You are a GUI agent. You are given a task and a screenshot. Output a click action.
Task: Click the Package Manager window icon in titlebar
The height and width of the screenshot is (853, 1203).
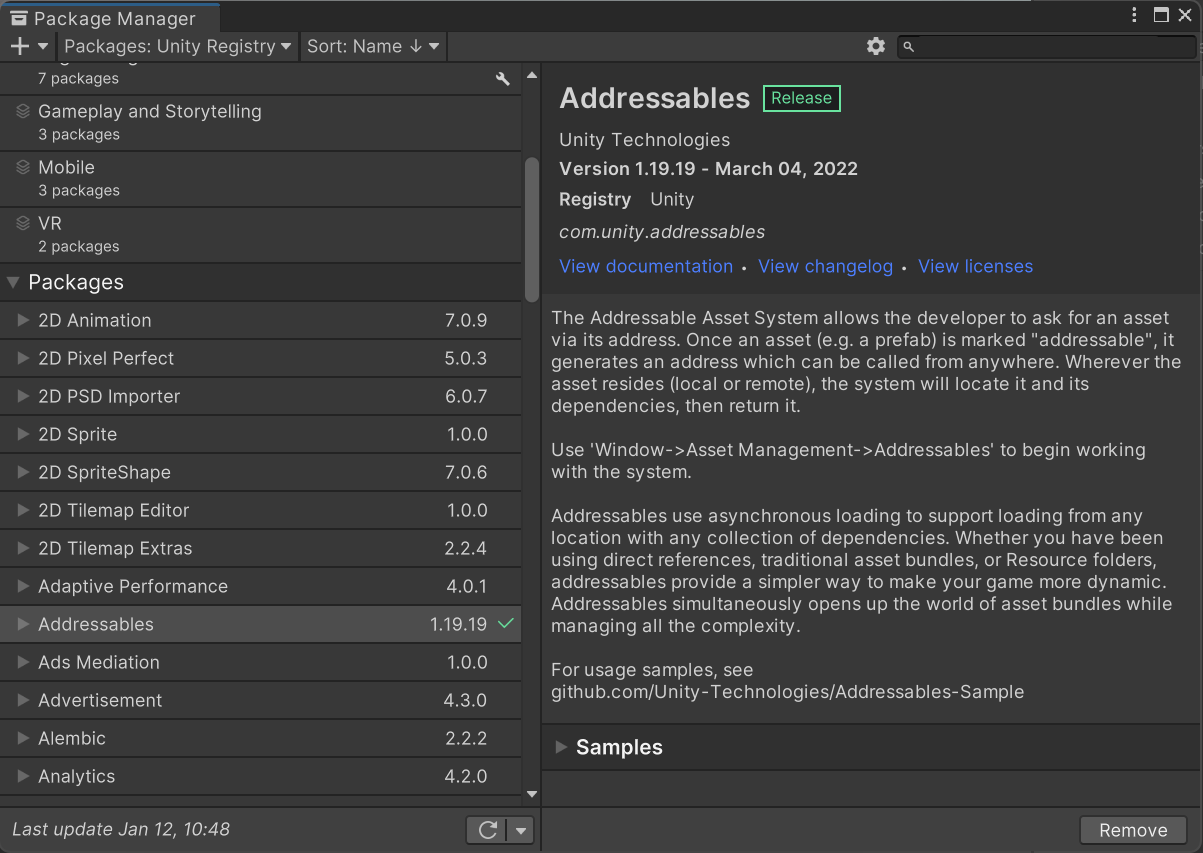point(18,17)
